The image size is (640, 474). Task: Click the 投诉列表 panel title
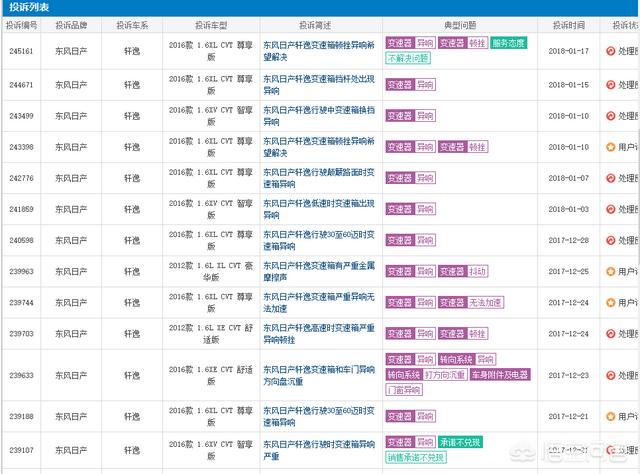29,7
